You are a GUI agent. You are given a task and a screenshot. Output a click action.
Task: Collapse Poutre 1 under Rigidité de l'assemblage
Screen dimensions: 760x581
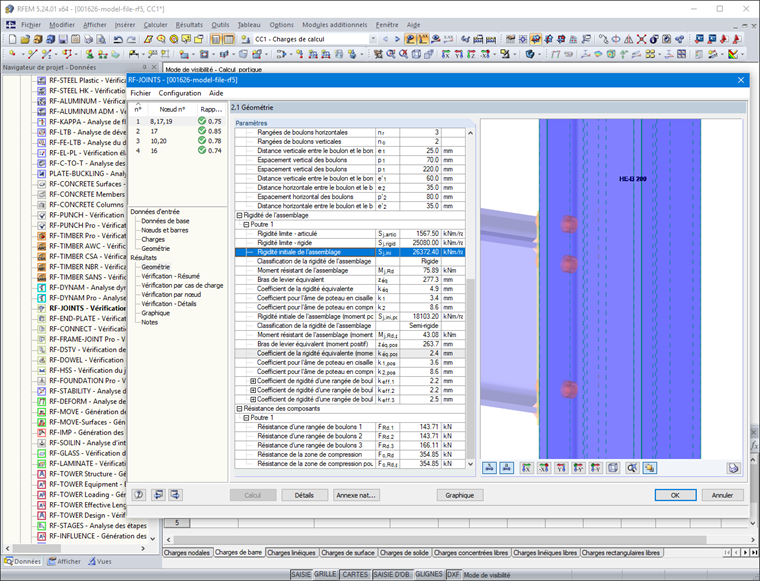246,224
